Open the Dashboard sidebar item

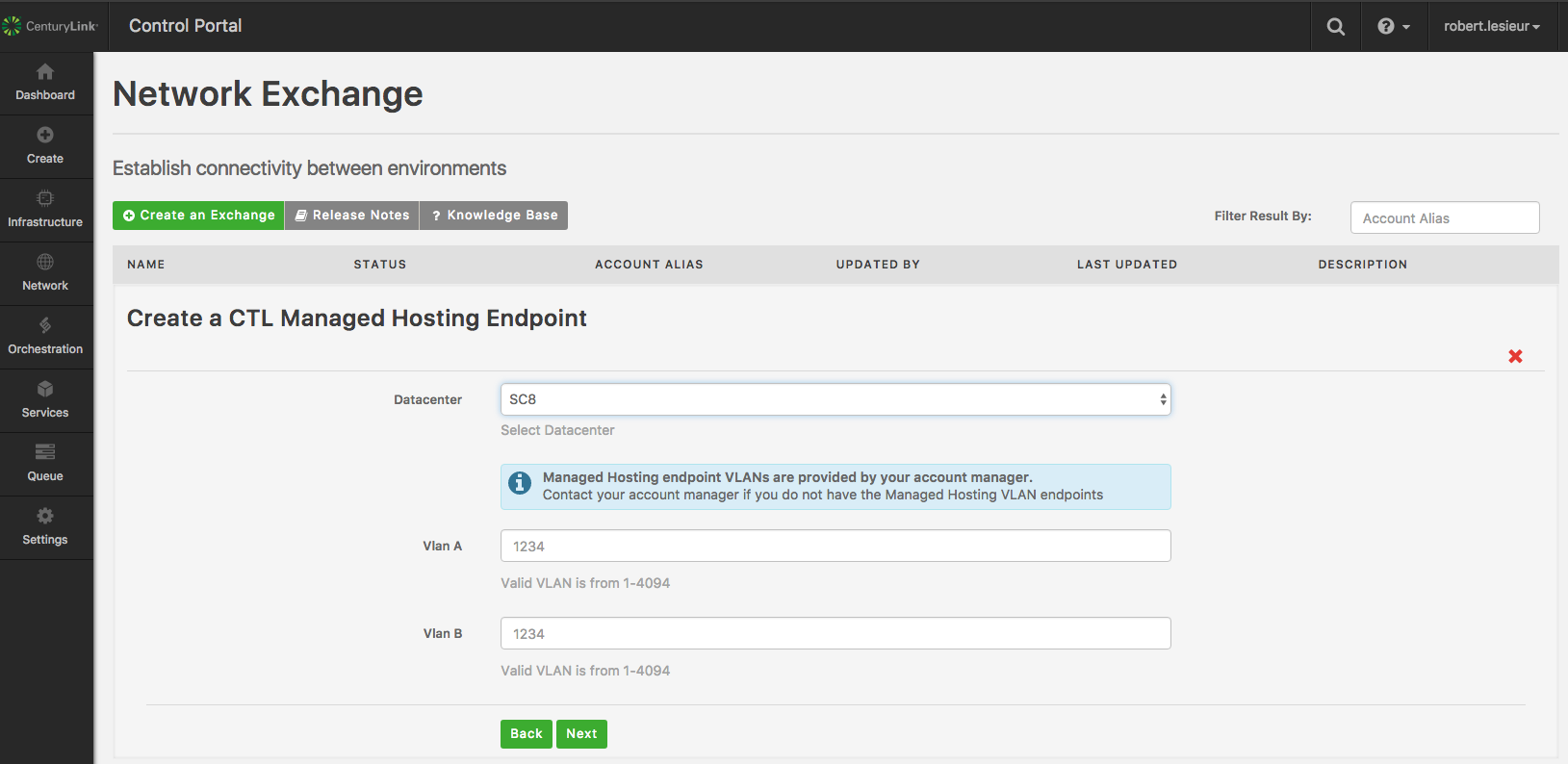tap(45, 83)
